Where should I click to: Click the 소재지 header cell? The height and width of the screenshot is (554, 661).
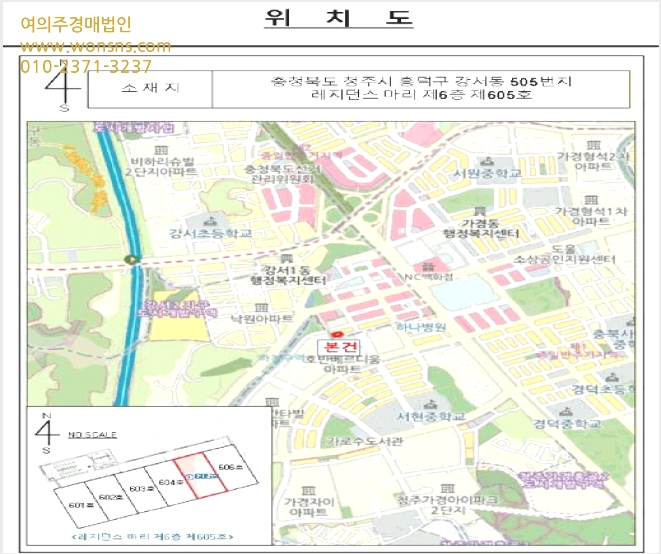tap(150, 89)
